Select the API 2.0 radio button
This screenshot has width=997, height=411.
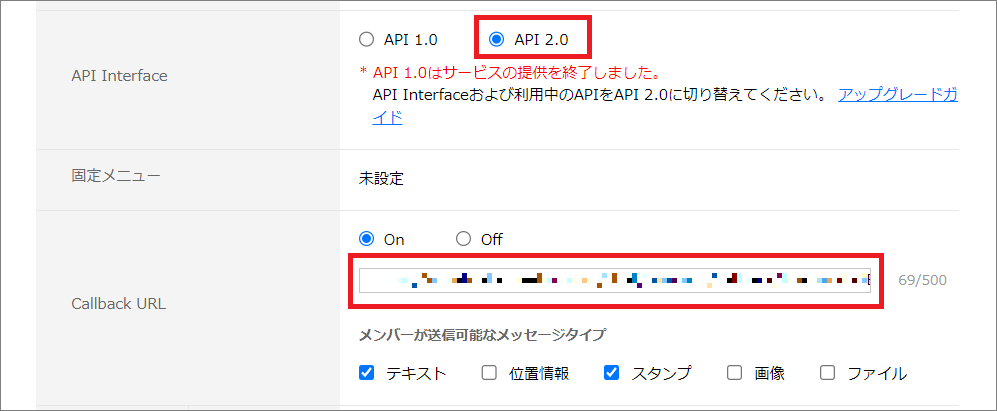496,40
